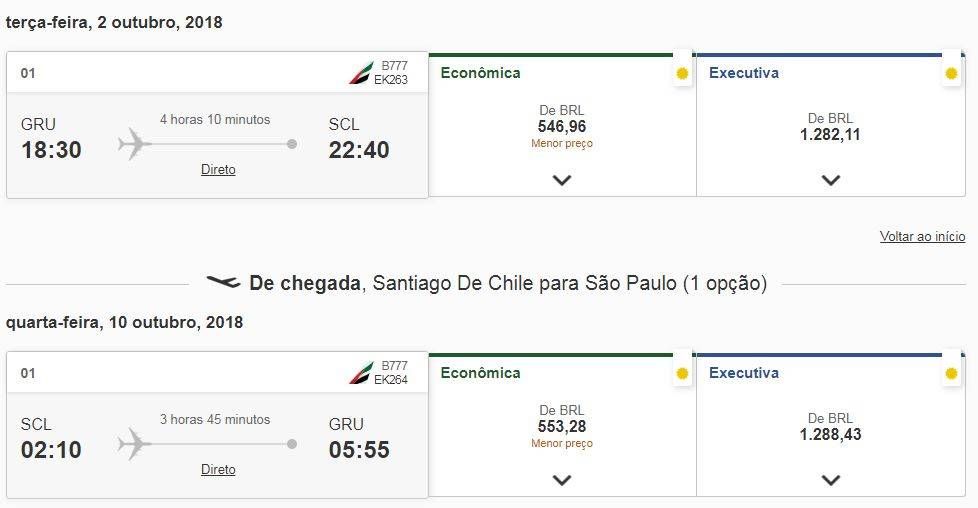Viewport: 978px width, 508px height.
Task: Click Emirates logo on flight EK263
Action: [361, 73]
